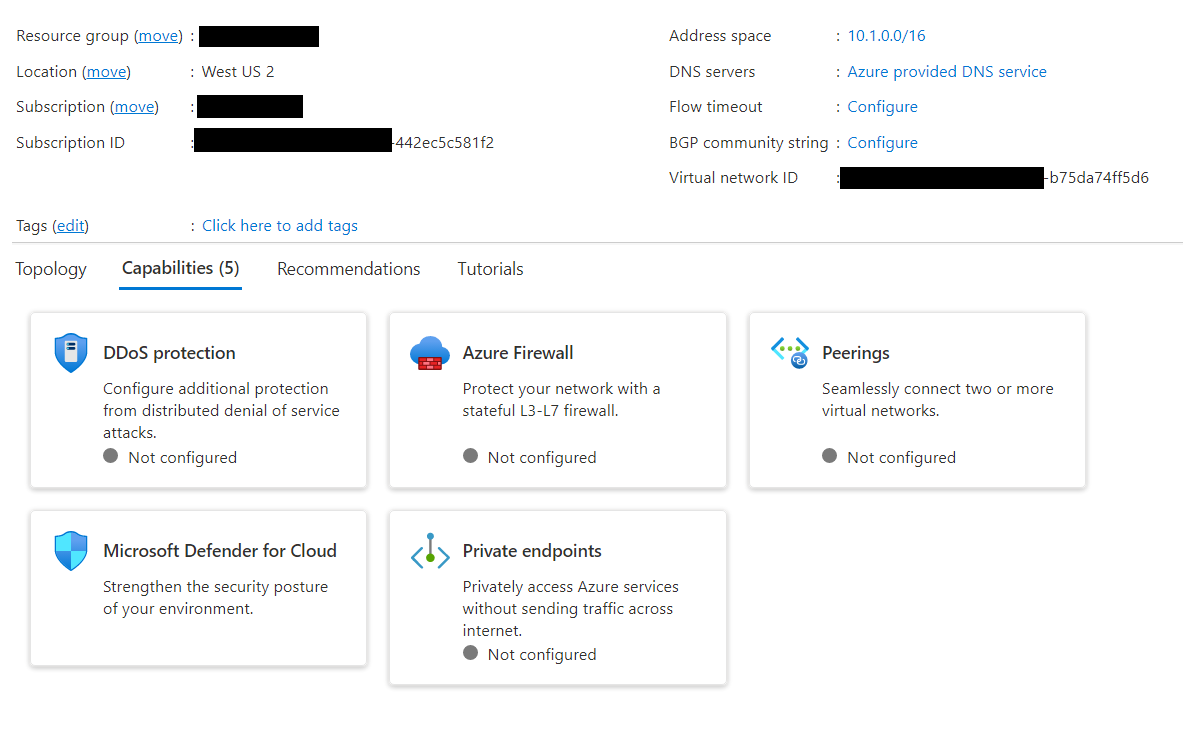Switch to the Topology tab
This screenshot has height=740, width=1183.
51,269
